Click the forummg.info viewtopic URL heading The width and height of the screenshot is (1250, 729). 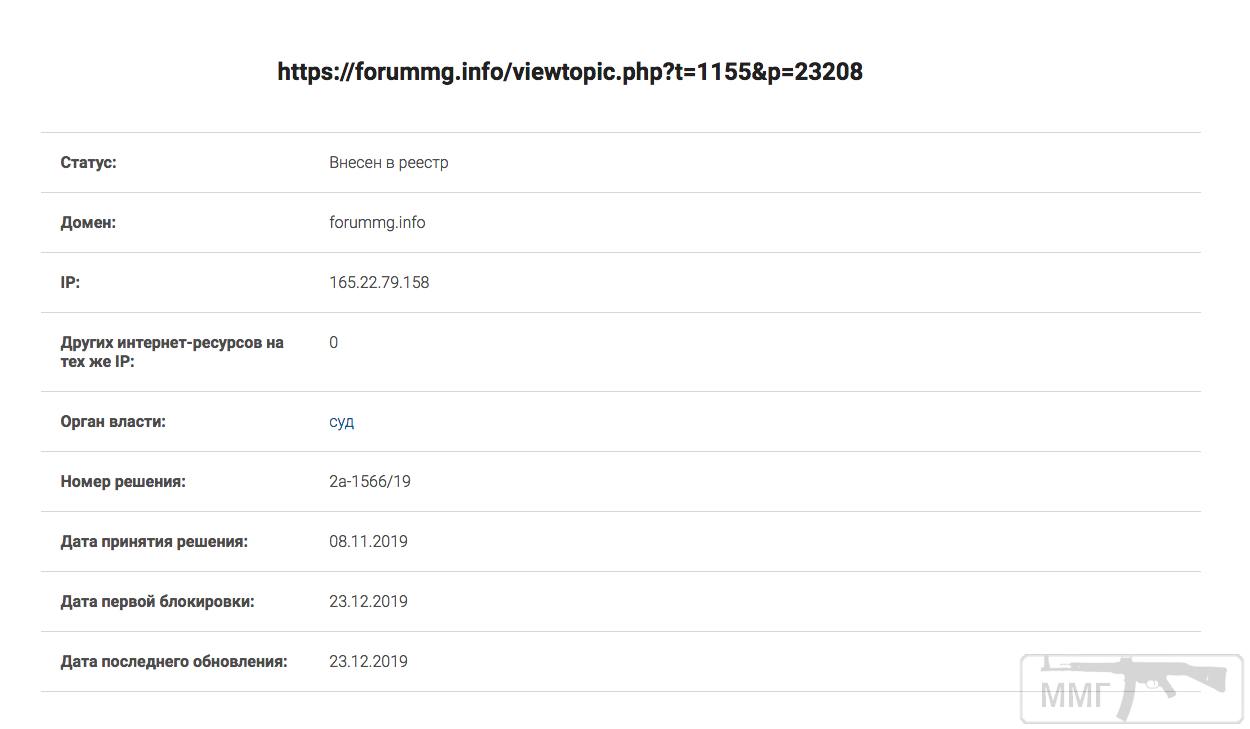click(570, 72)
